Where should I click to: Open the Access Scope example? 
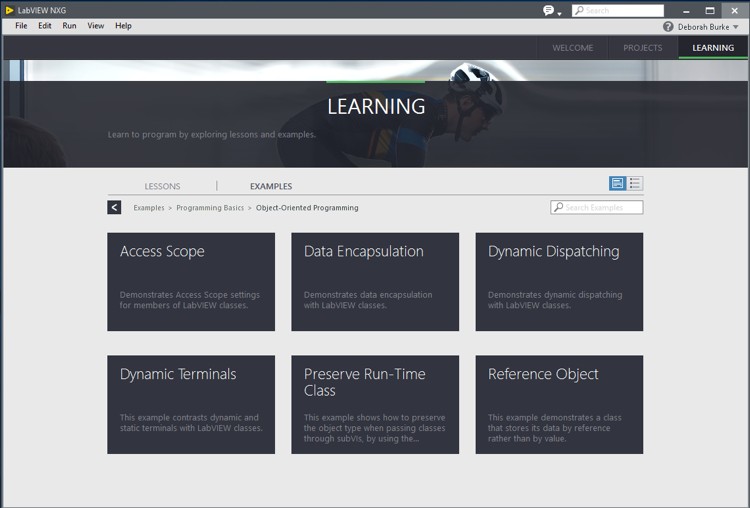[191, 282]
